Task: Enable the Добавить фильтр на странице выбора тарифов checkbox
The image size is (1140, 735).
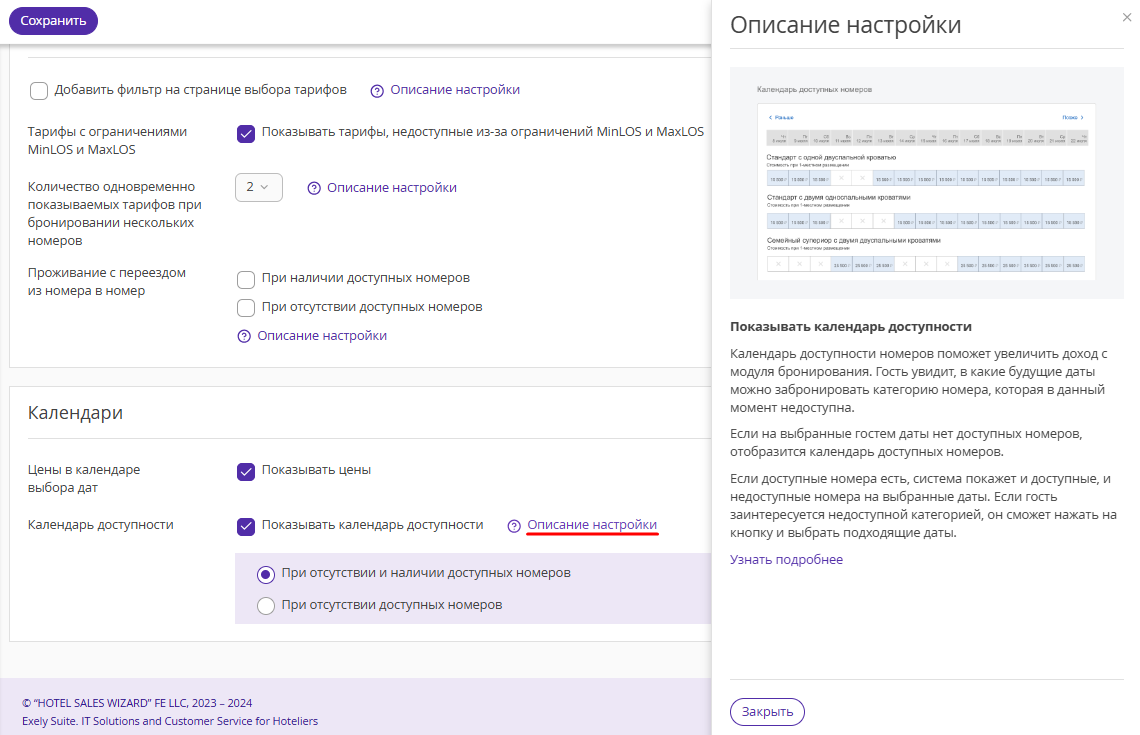Action: point(39,91)
